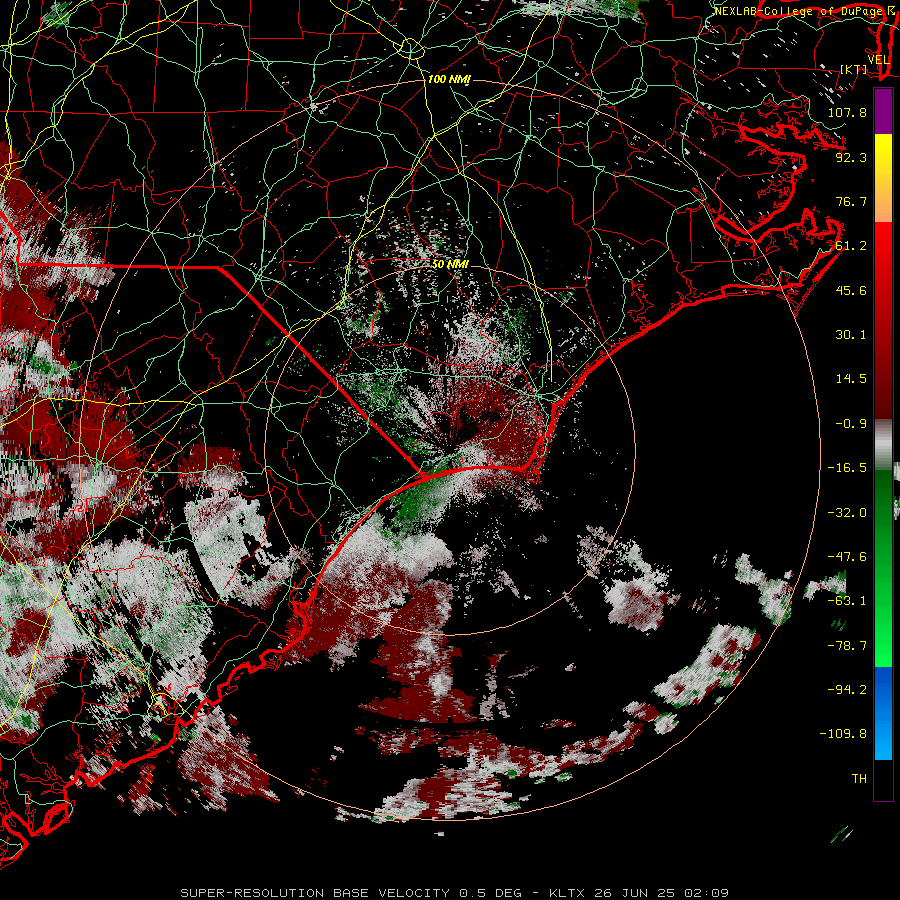Click the -109.8 velocity scale value
This screenshot has height=900, width=900.
[x=843, y=734]
